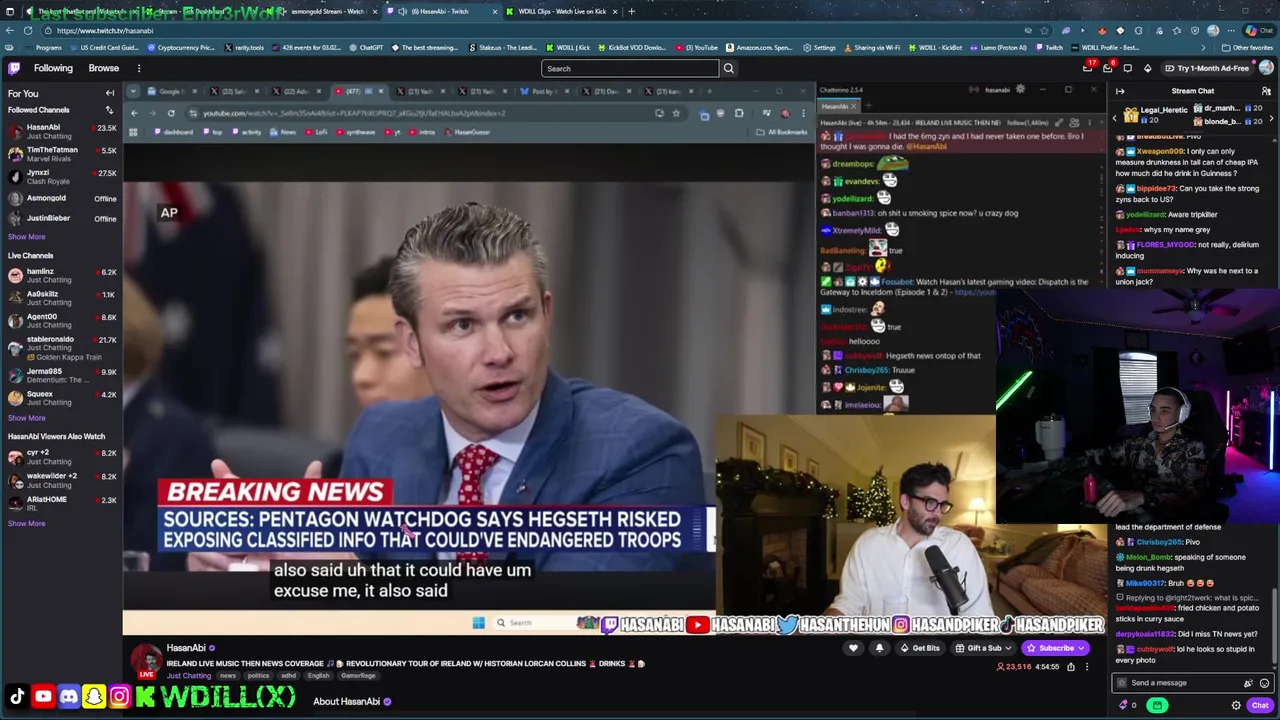
Task: Open Other favorites bookmarks folder
Action: [x=1247, y=47]
